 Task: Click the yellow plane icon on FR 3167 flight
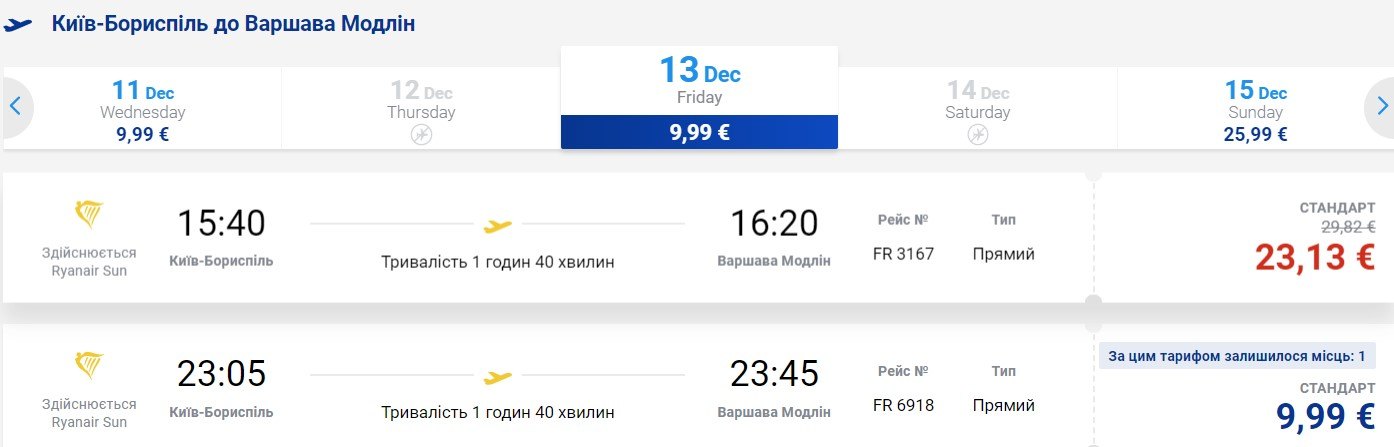497,226
